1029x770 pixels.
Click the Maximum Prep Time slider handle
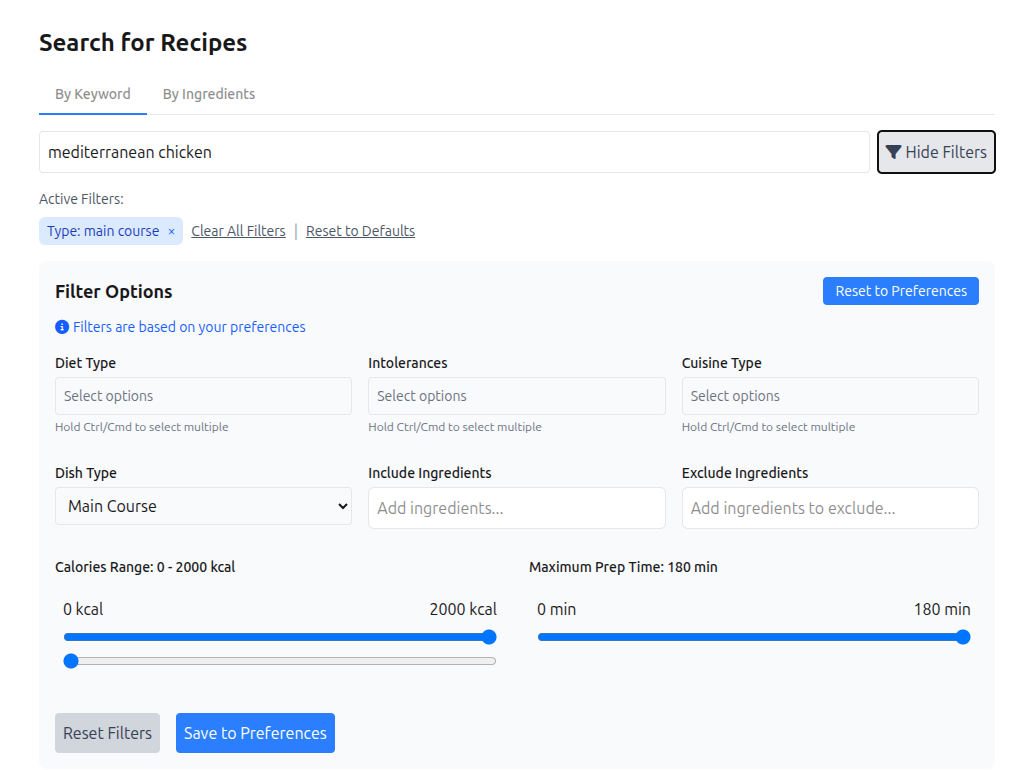(961, 637)
